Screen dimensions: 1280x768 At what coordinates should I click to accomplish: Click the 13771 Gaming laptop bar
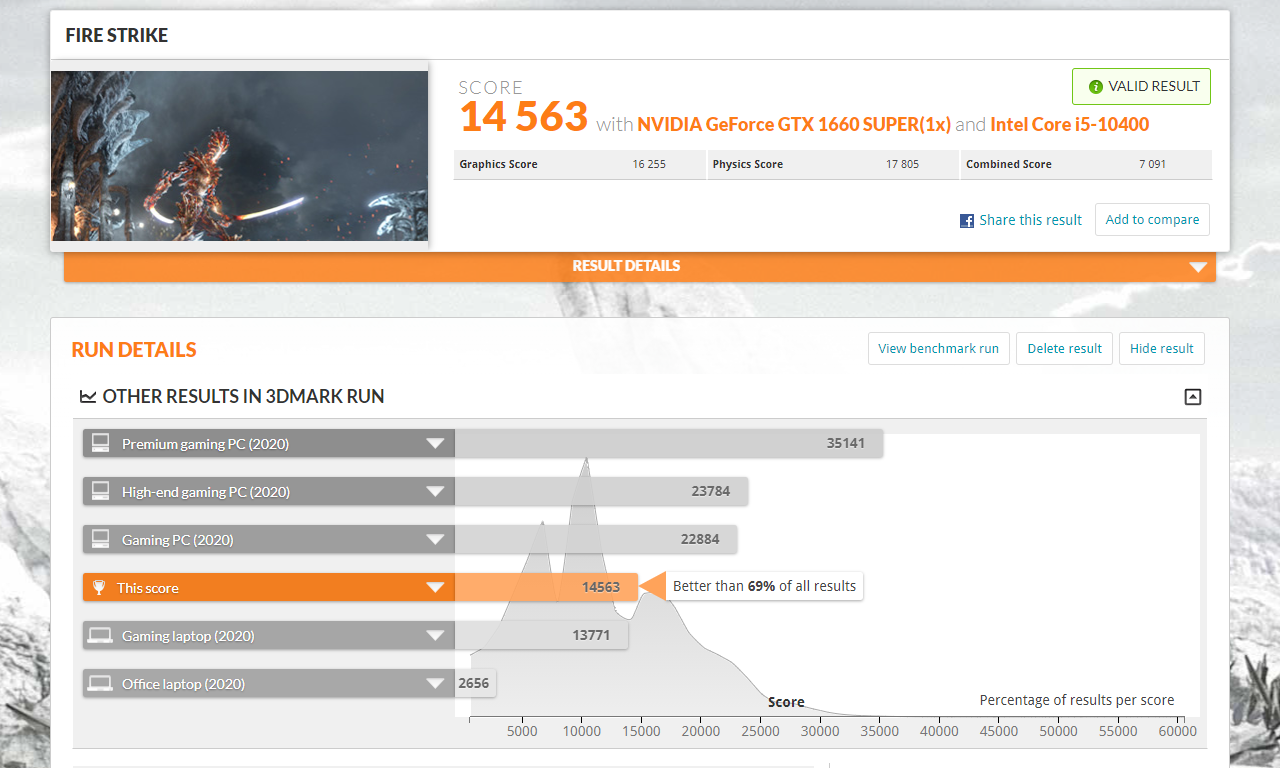point(541,636)
